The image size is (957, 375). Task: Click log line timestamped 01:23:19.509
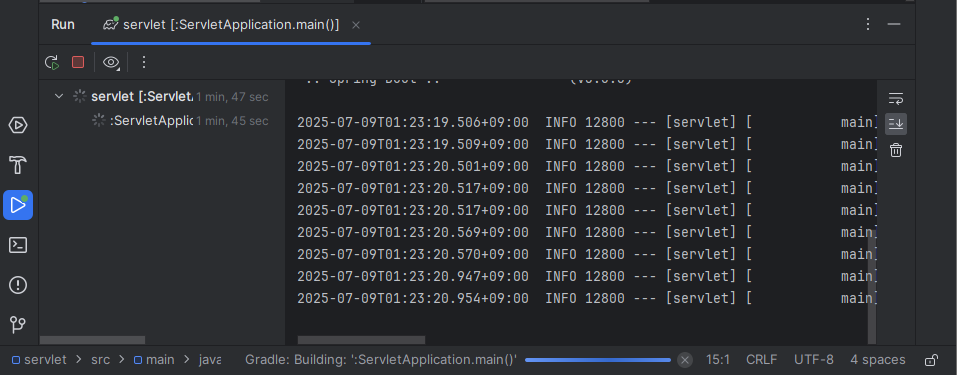click(x=587, y=144)
